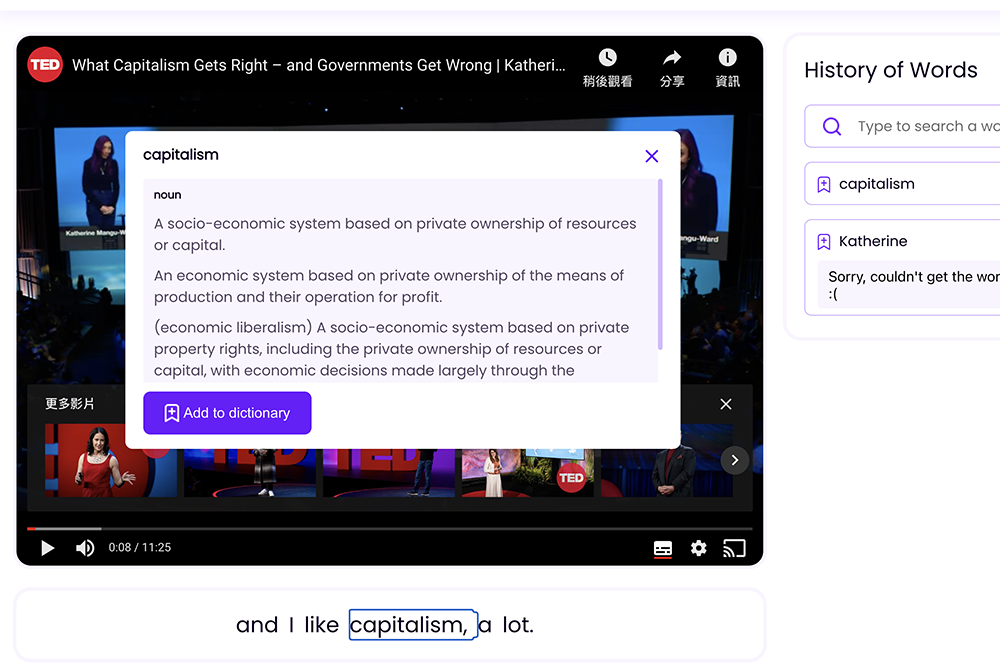Screen dimensions: 1000x667
Task: Click the bookmark icon beside capitalism in history
Action: click(824, 184)
